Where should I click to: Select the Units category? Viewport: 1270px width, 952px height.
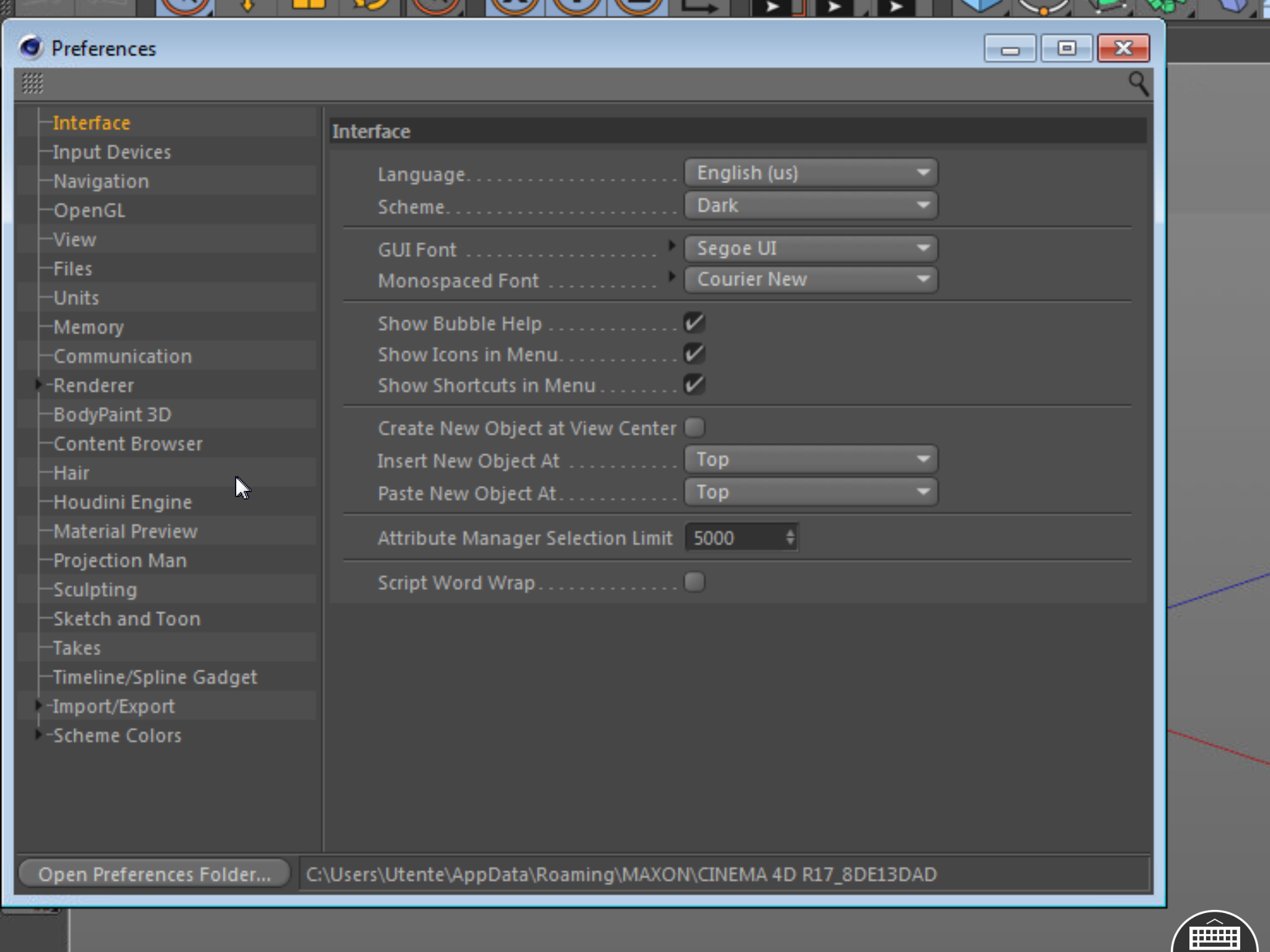pos(76,297)
